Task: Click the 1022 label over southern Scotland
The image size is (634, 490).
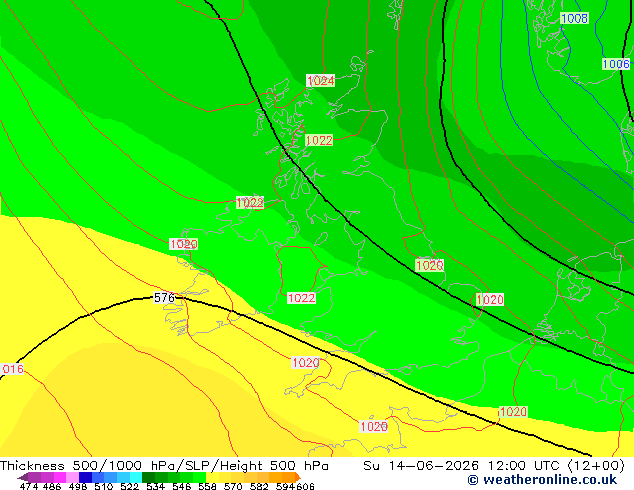Action: click(x=319, y=140)
